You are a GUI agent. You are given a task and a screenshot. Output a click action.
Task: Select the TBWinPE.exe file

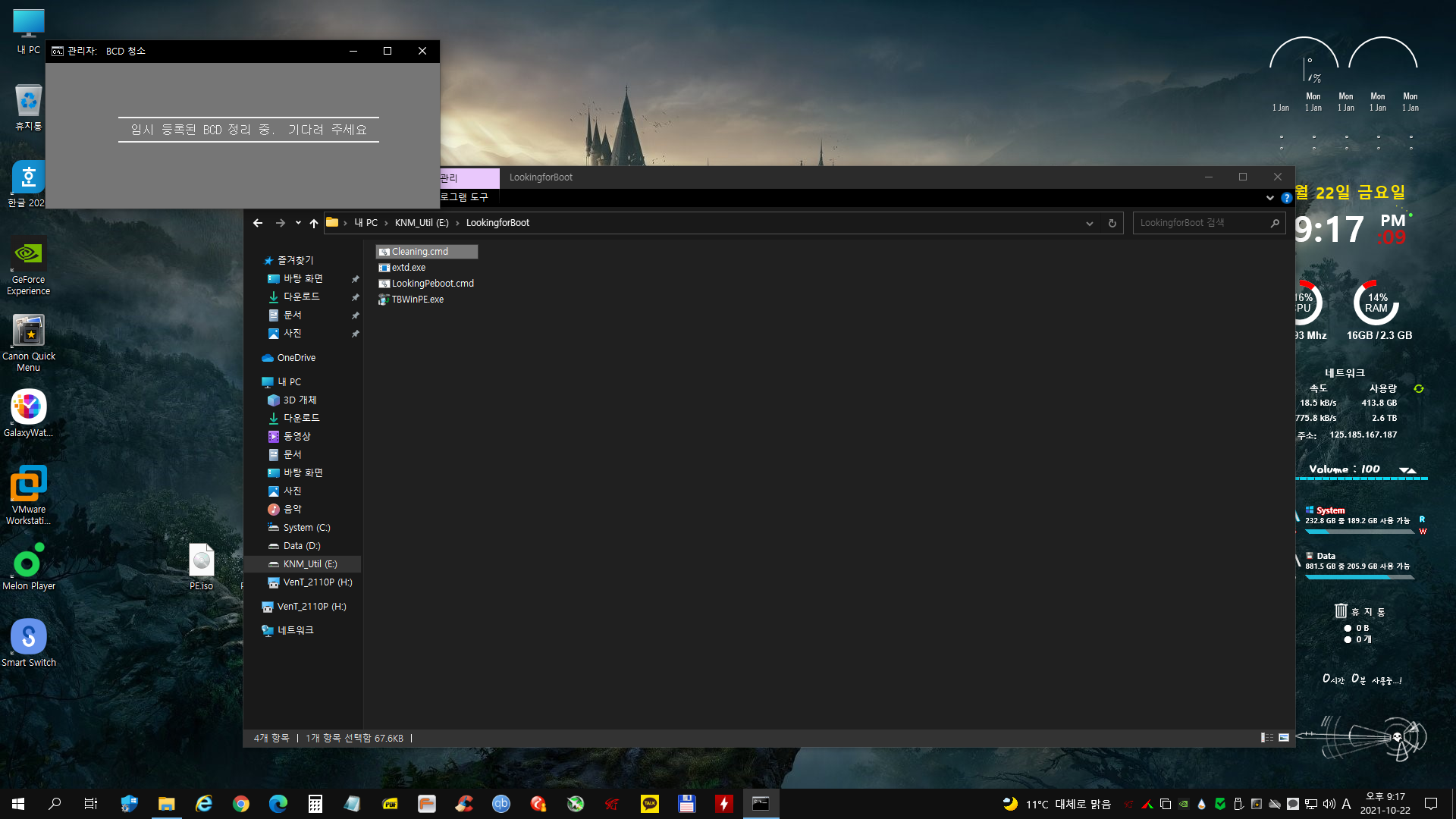411,300
